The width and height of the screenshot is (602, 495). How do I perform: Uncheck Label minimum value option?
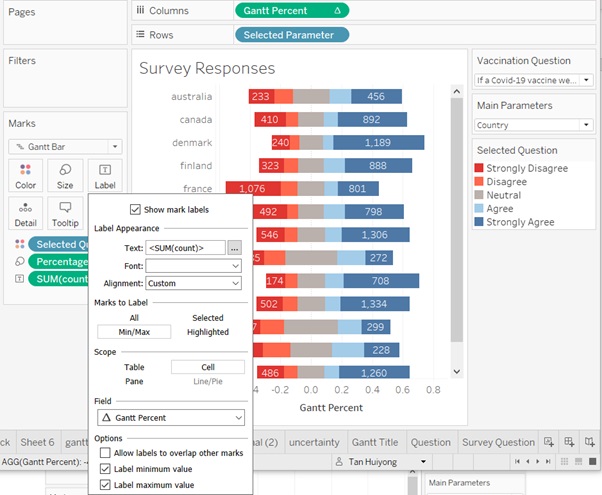pyautogui.click(x=105, y=469)
